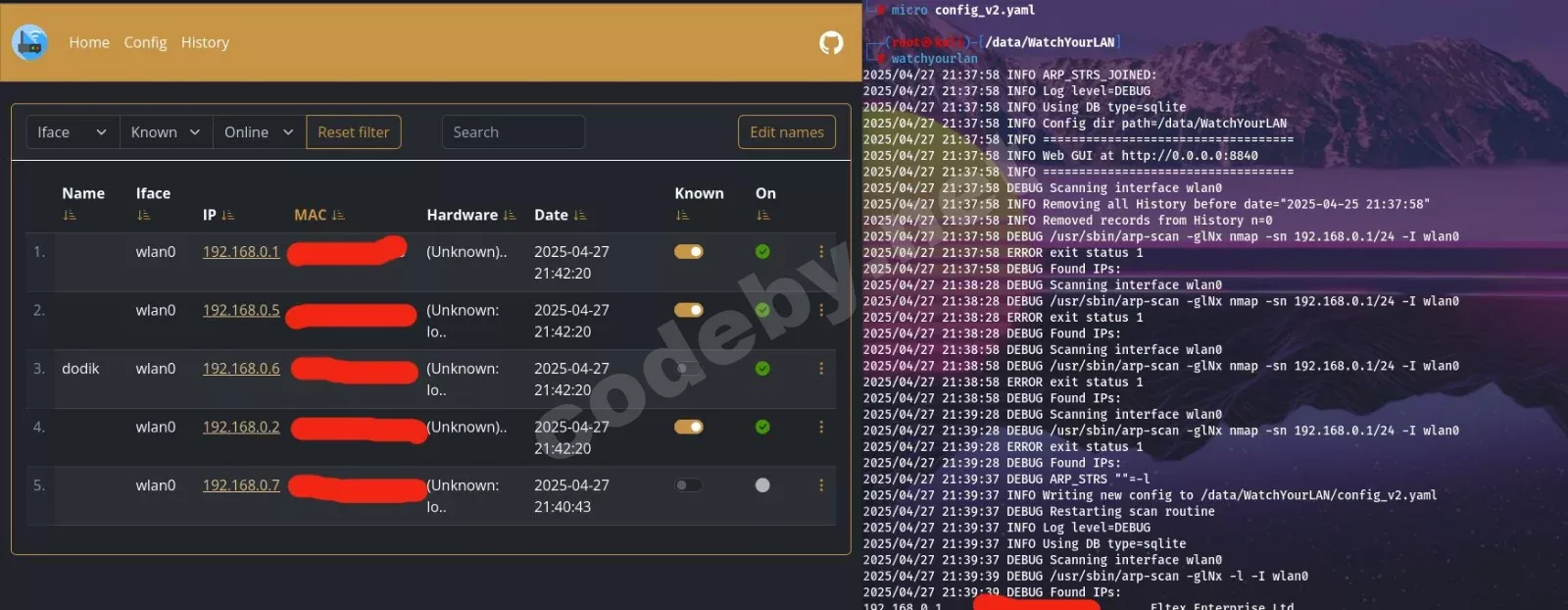Click terminal line 'Writing new config to'
Viewport: 1568px width, 610px height.
click(x=1150, y=495)
